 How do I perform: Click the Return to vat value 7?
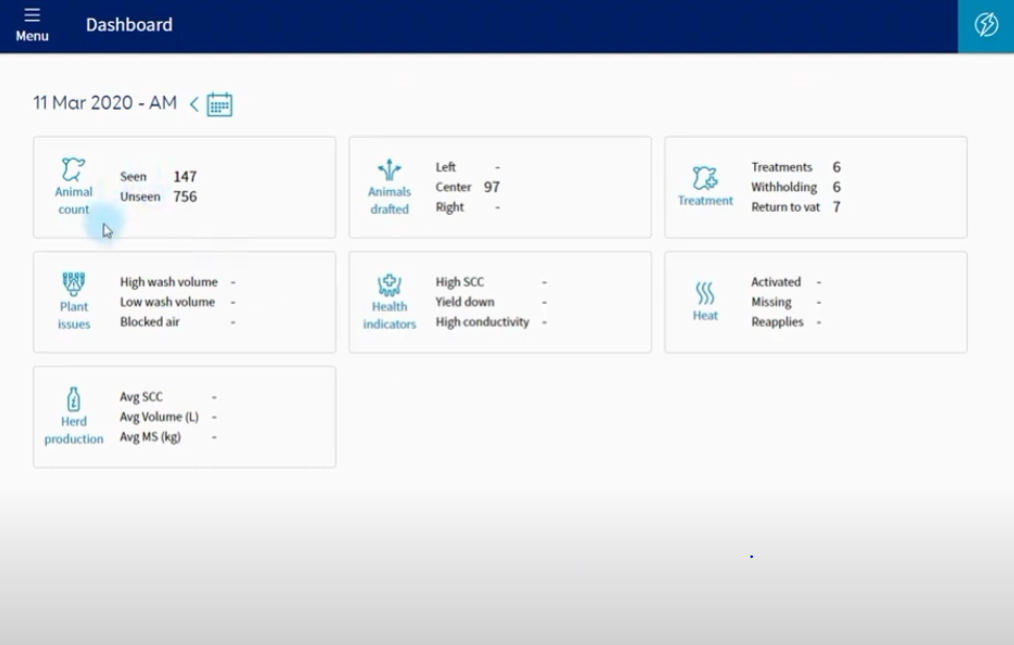pyautogui.click(x=836, y=207)
